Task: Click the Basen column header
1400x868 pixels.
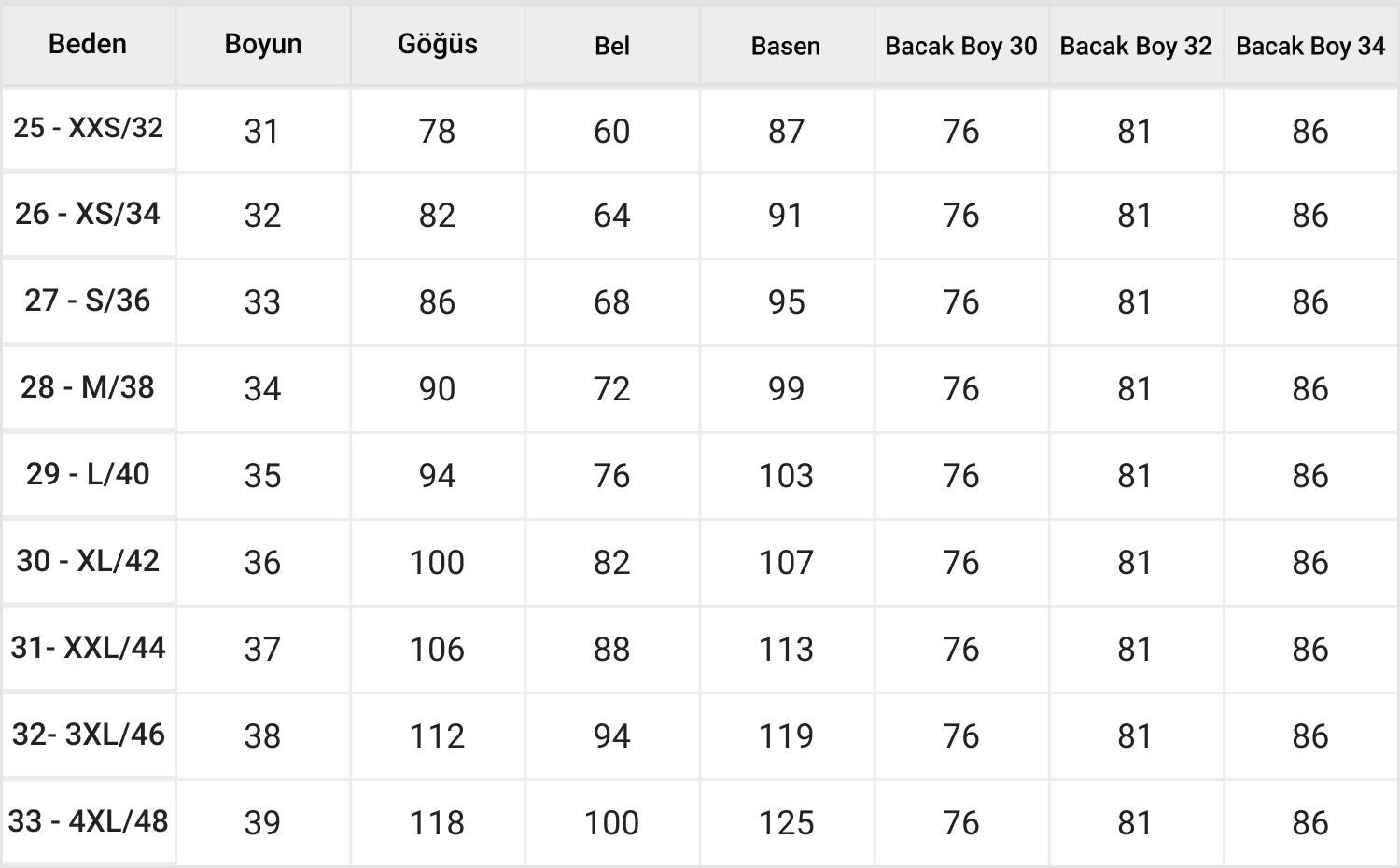Action: coord(786,46)
